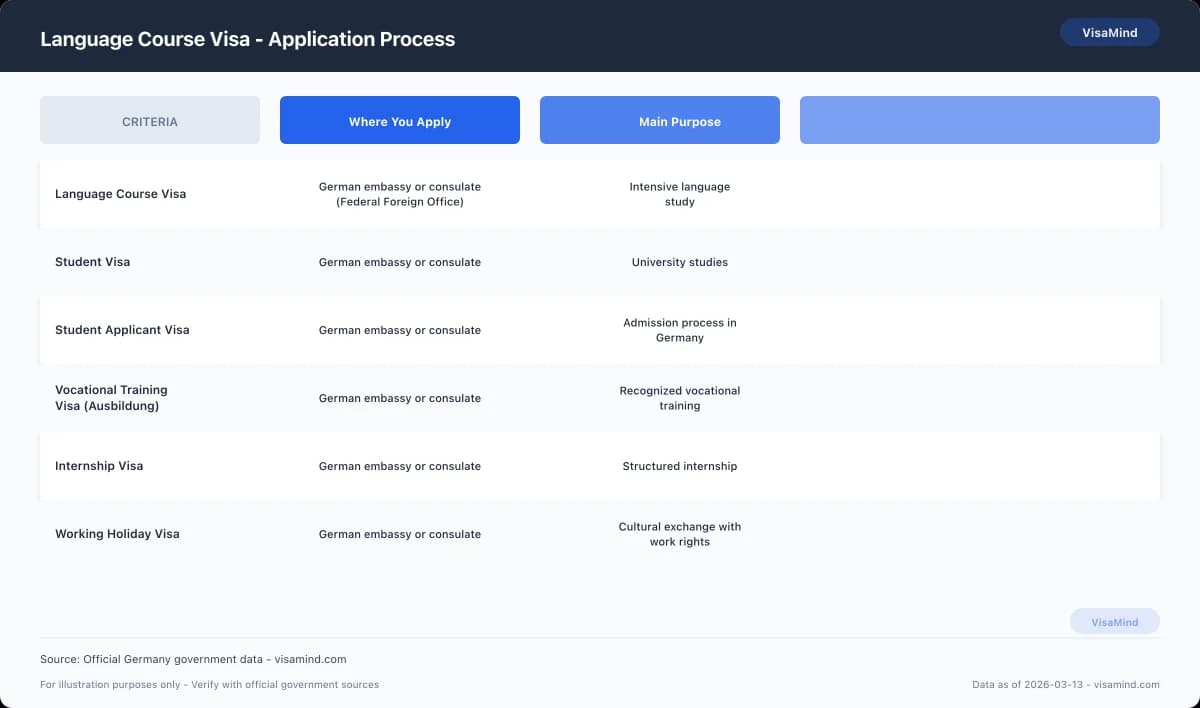Click the empty light-blue column header

[x=979, y=121]
